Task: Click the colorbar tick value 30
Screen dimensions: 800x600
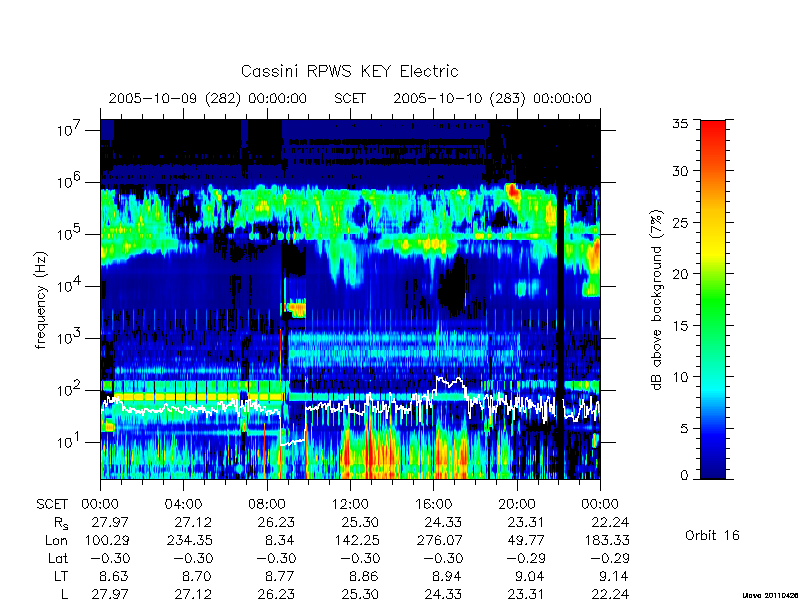Action: click(x=680, y=170)
